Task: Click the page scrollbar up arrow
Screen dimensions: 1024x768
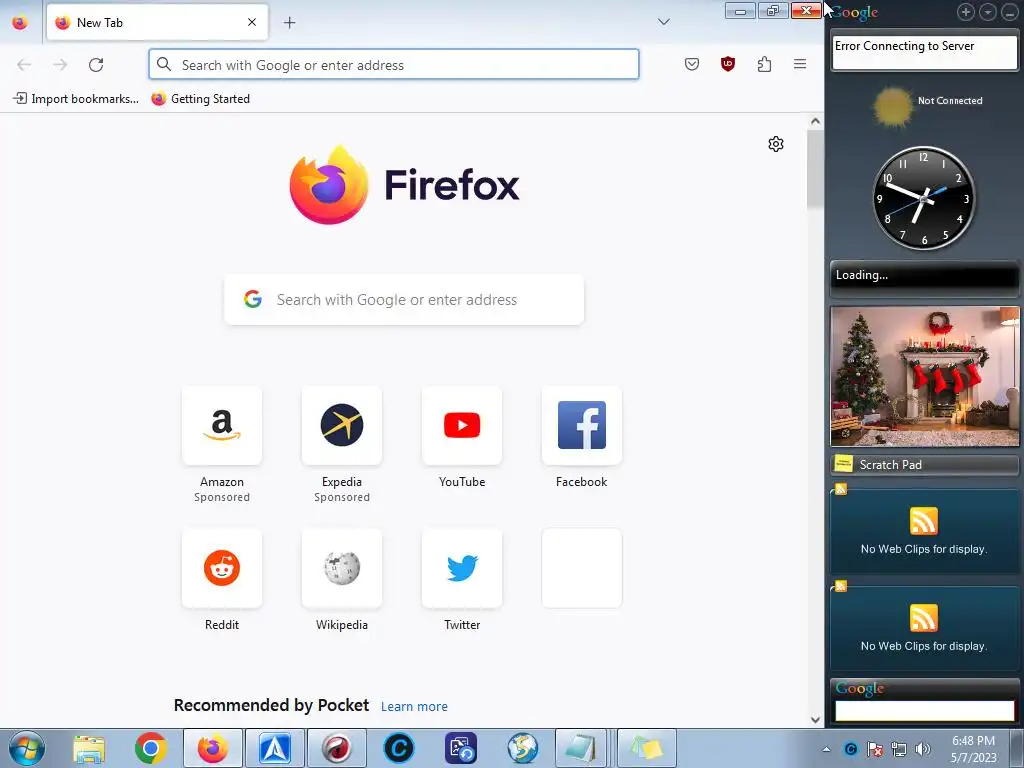Action: (815, 121)
